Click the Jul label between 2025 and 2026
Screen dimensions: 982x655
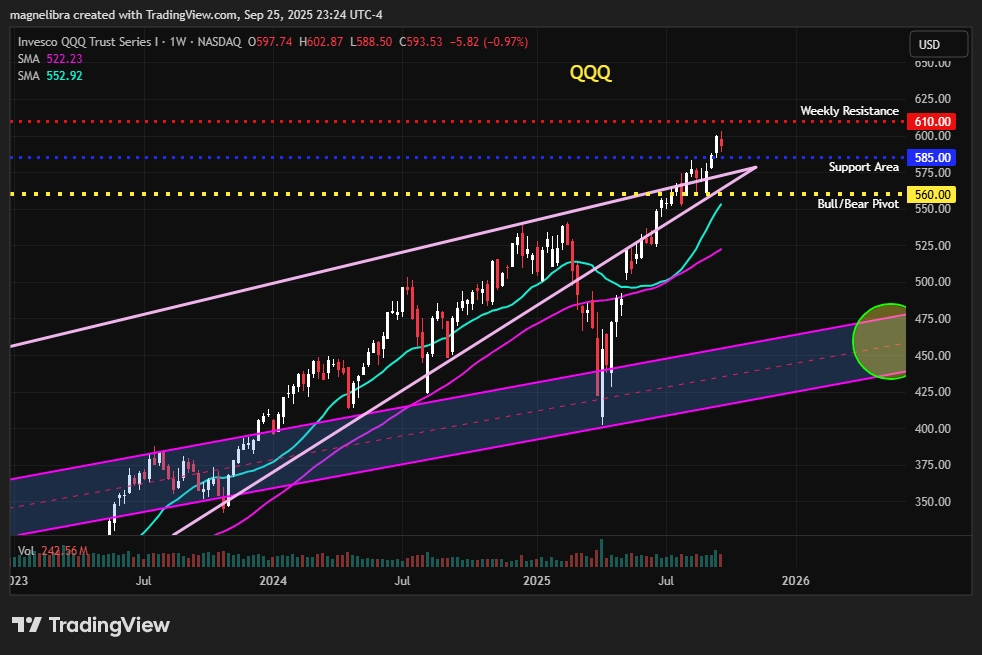click(x=666, y=581)
